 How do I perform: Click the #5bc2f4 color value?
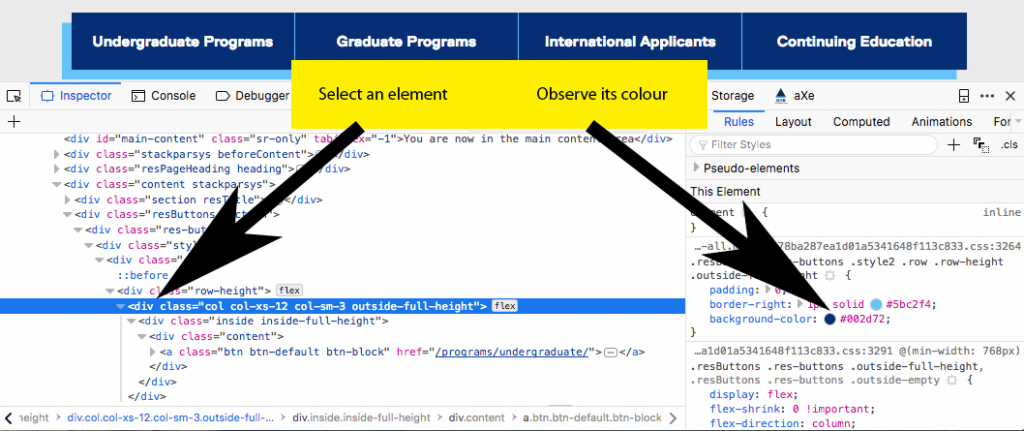[910, 304]
